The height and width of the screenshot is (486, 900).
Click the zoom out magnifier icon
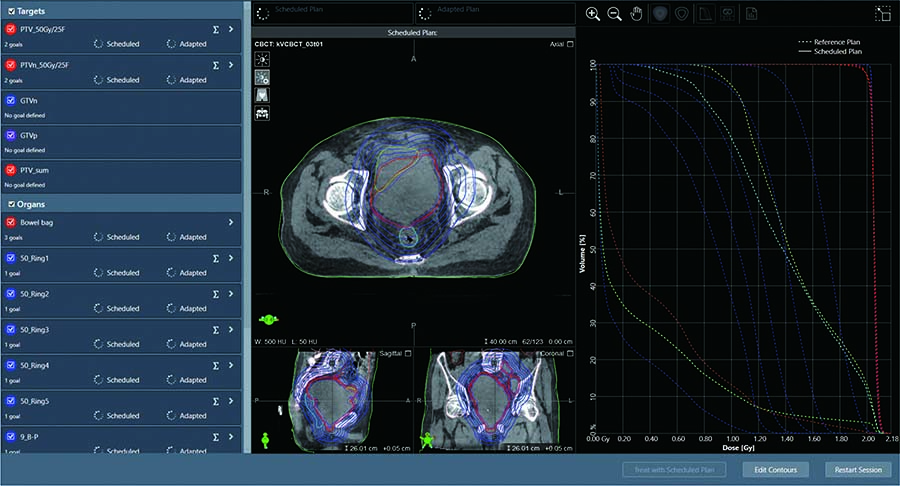[x=615, y=14]
